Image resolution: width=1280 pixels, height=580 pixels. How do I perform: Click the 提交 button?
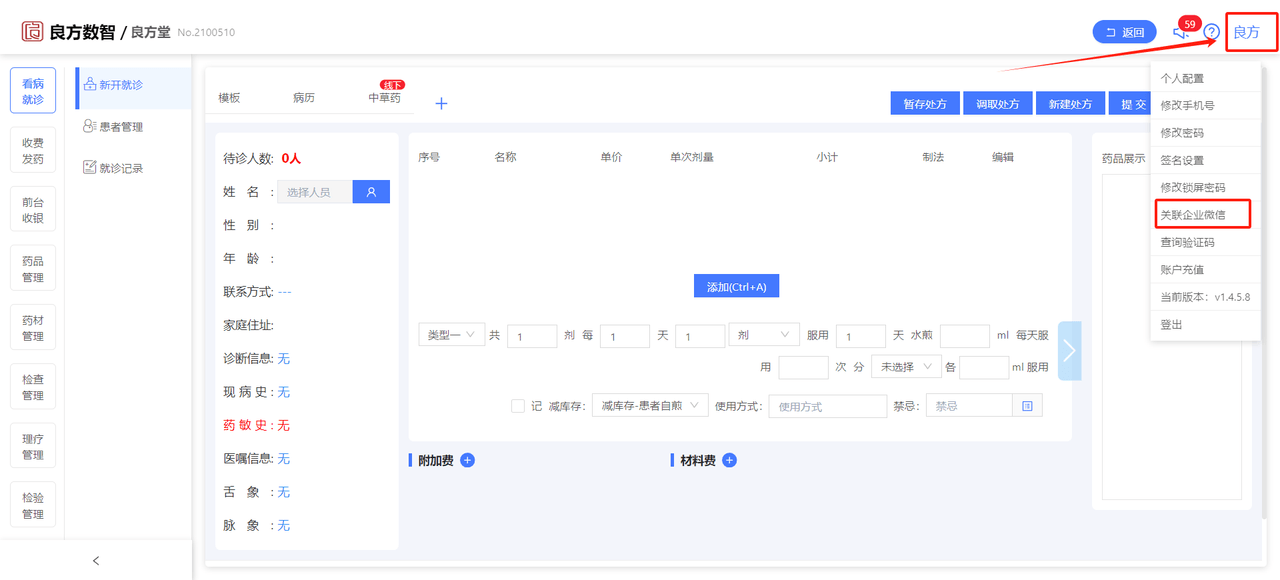coord(1131,104)
